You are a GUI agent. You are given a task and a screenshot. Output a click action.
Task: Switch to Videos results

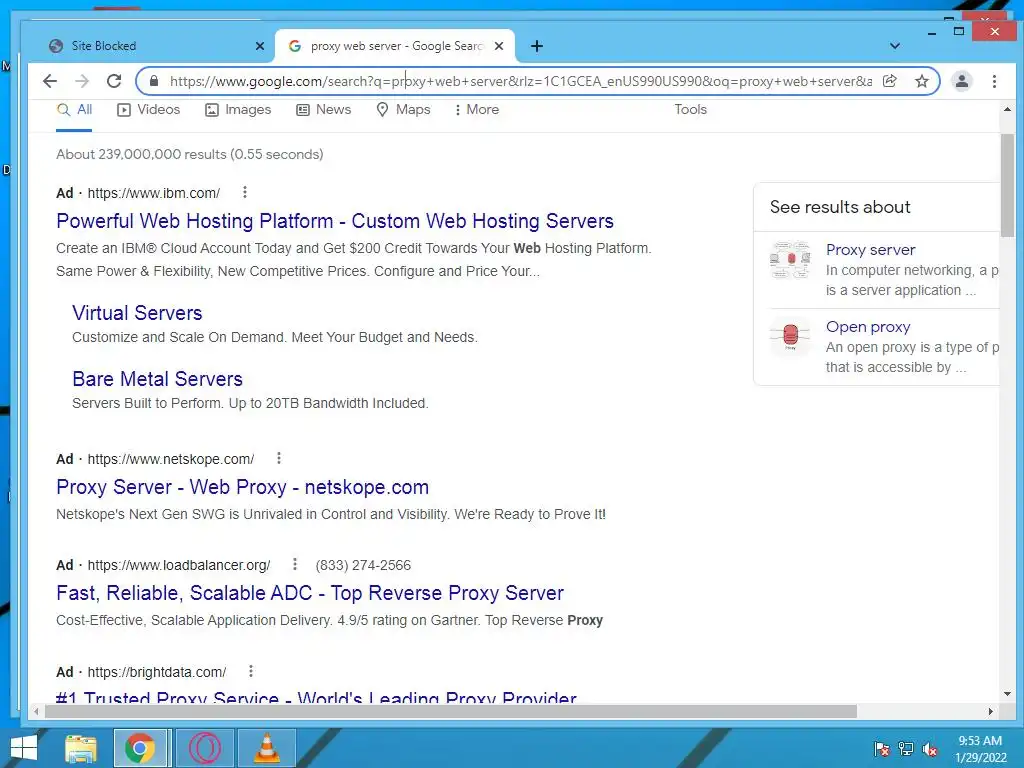click(149, 110)
